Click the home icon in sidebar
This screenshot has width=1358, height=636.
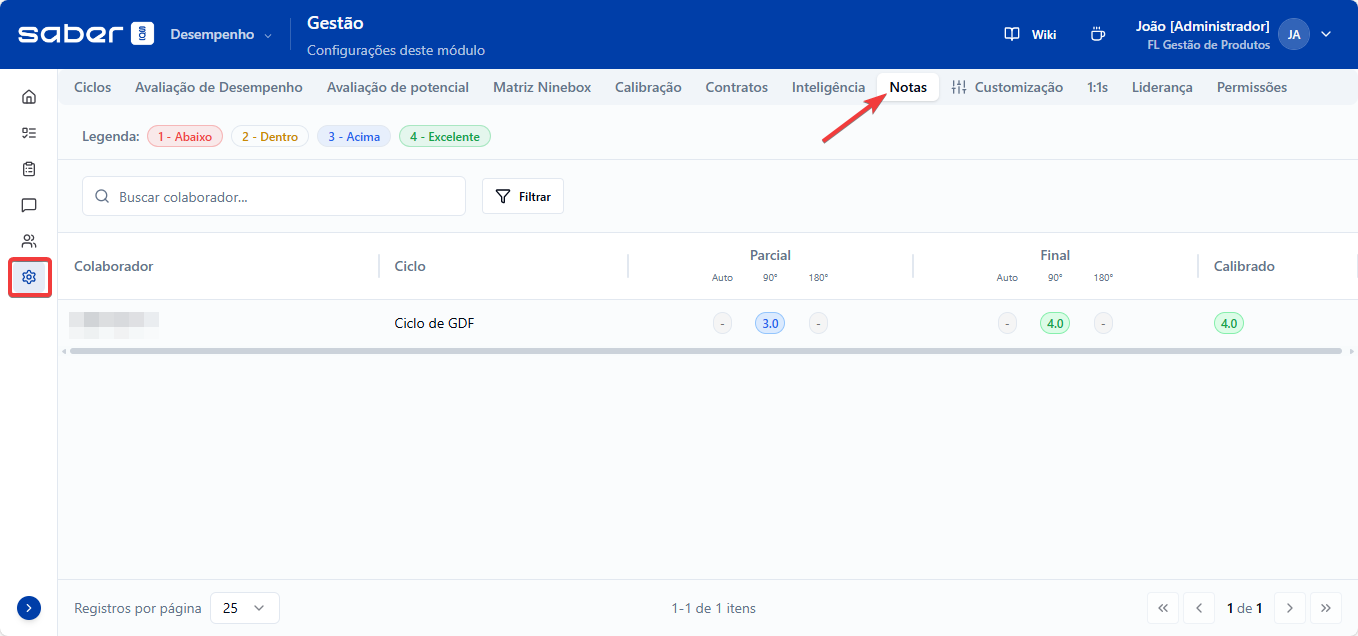pyautogui.click(x=29, y=97)
